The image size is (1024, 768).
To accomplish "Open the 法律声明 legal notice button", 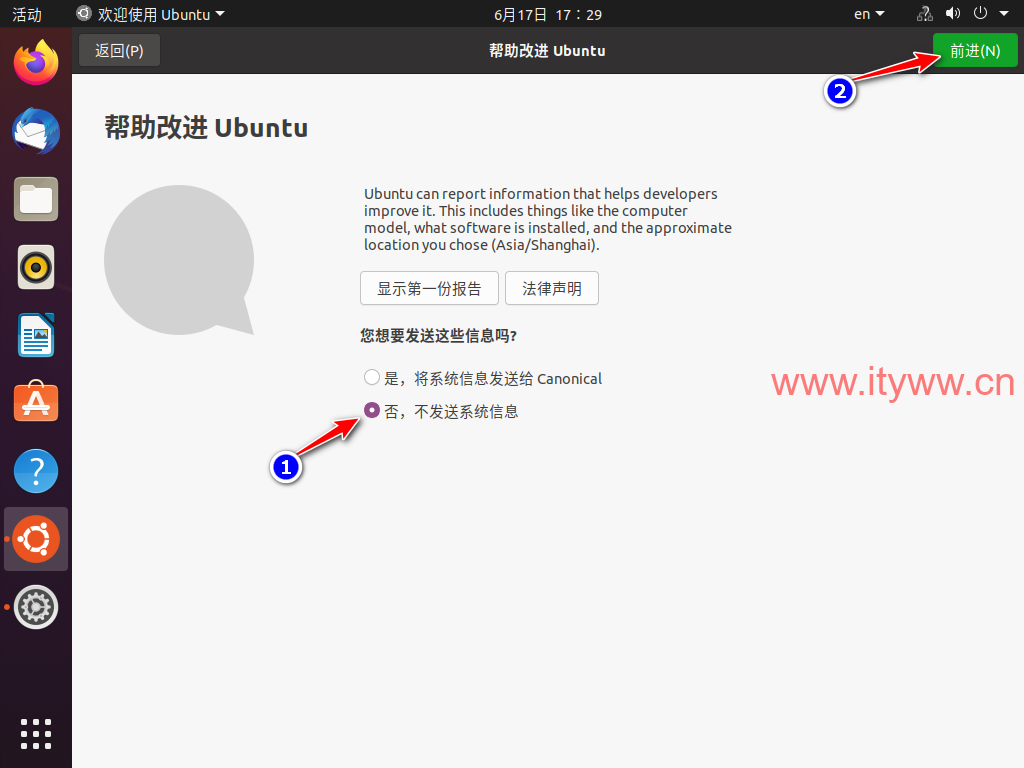I will (552, 288).
